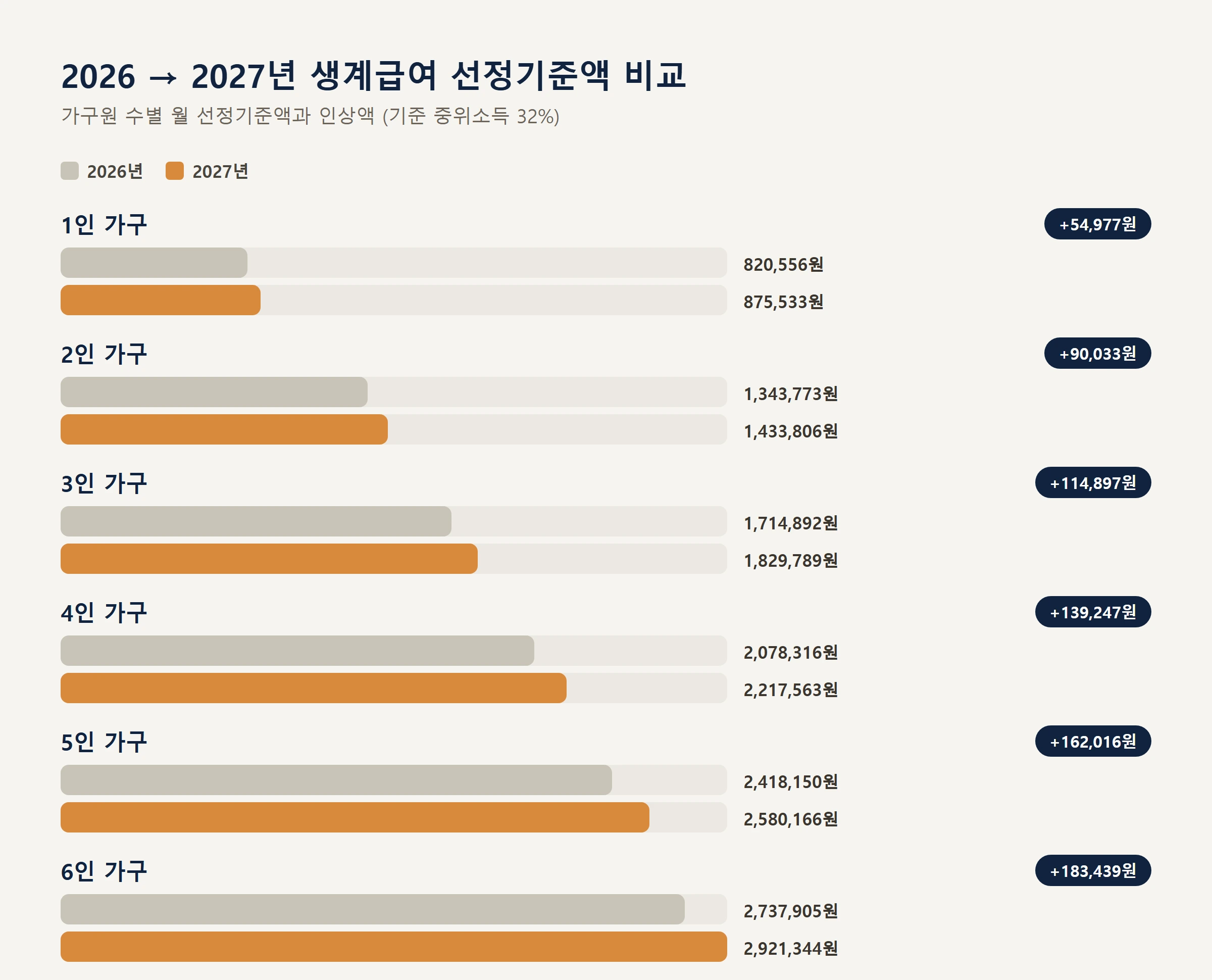1212x980 pixels.
Task: Select the 3인 가구 heading
Action: (104, 483)
